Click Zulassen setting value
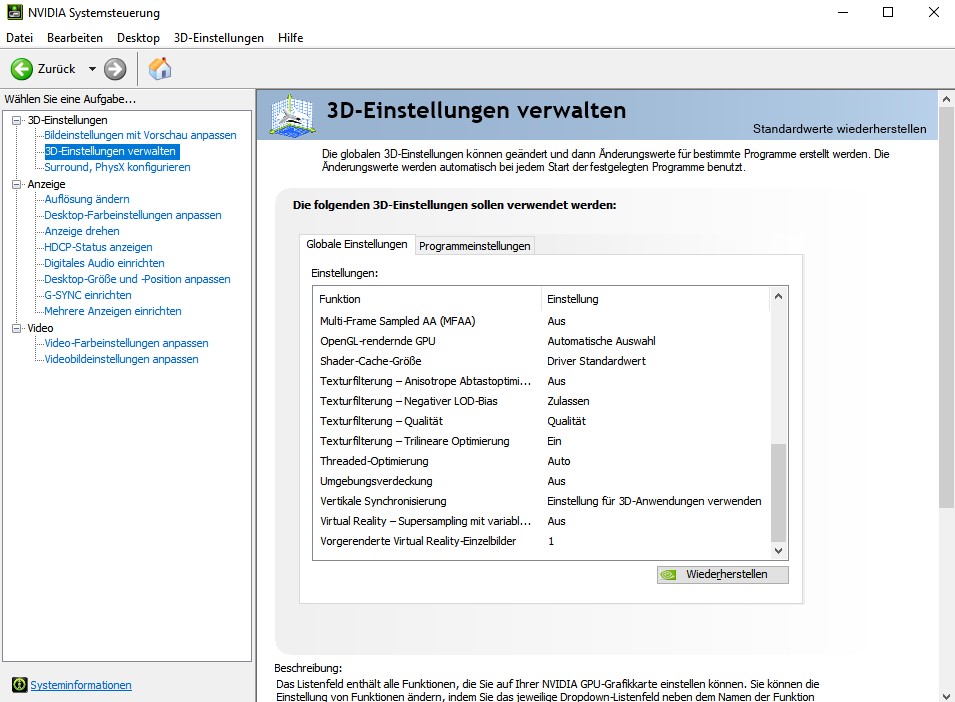The height and width of the screenshot is (702, 955). tap(568, 401)
